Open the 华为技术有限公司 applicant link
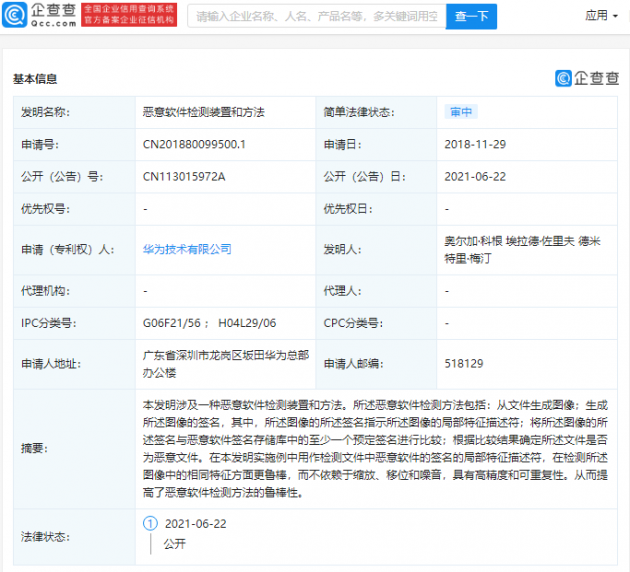This screenshot has height=572, width=630. (x=187, y=249)
